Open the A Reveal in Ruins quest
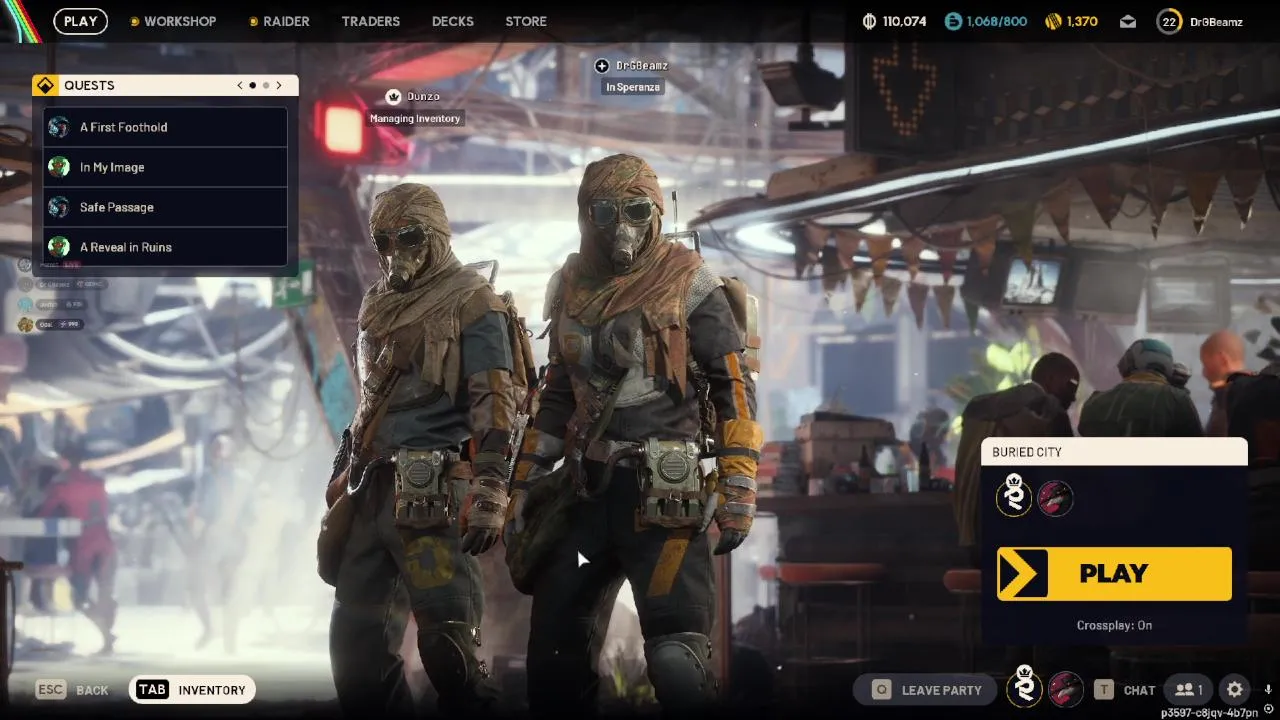The height and width of the screenshot is (720, 1280). [x=166, y=247]
